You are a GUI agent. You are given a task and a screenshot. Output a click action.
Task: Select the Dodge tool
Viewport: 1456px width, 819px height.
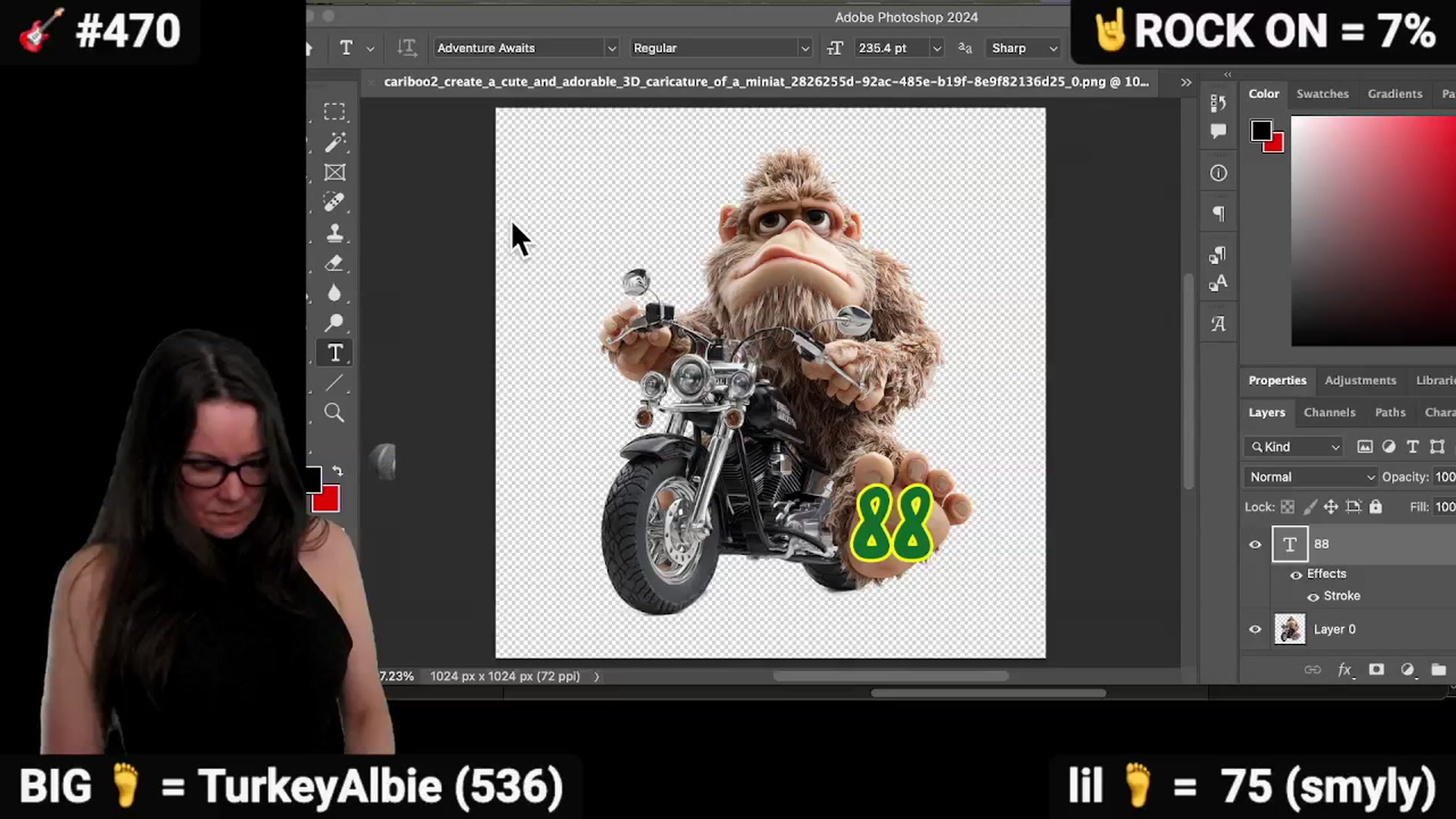pyautogui.click(x=334, y=323)
